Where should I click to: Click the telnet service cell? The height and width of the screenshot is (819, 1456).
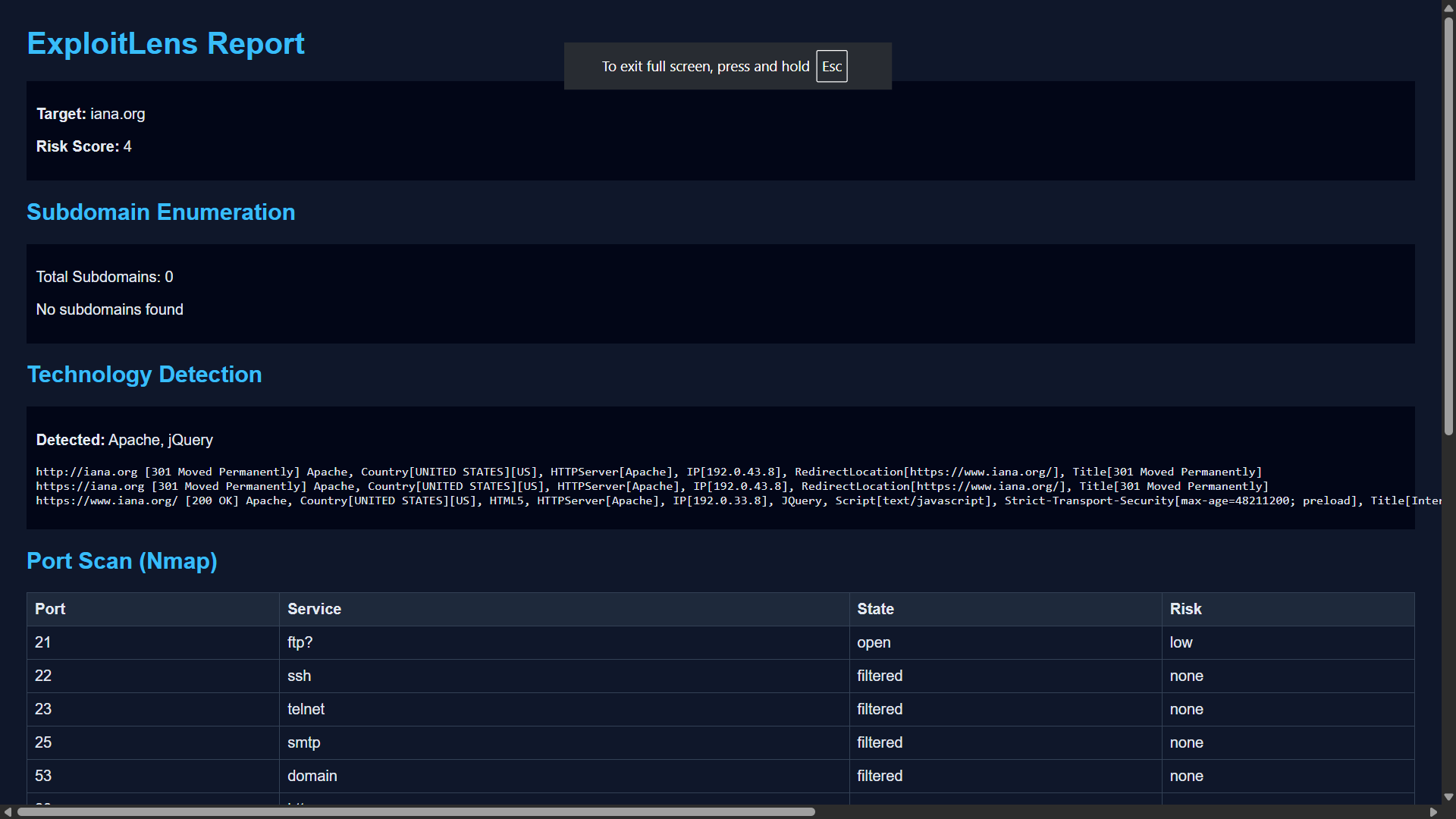[x=306, y=709]
